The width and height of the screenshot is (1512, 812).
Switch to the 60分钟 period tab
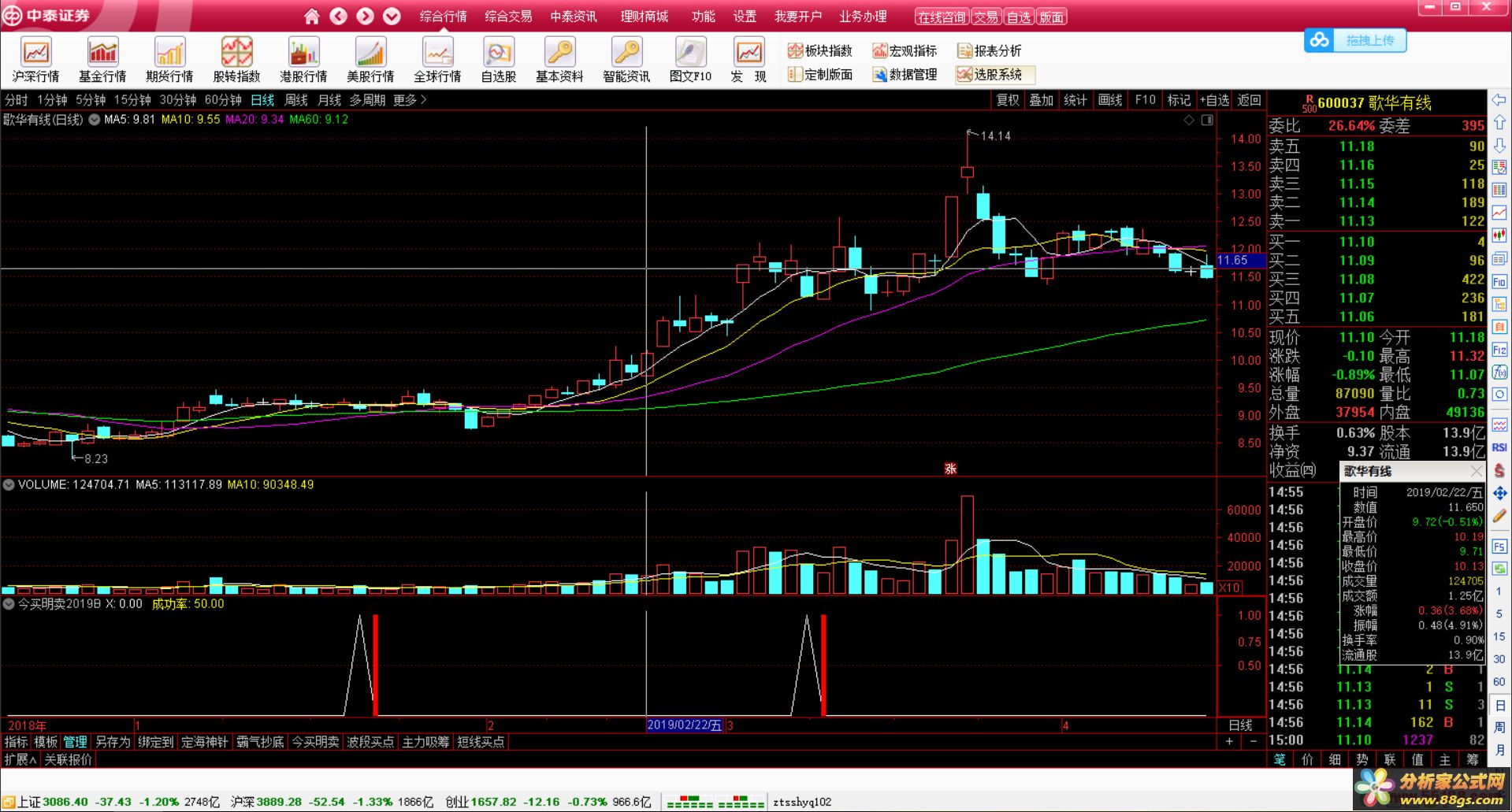[223, 100]
